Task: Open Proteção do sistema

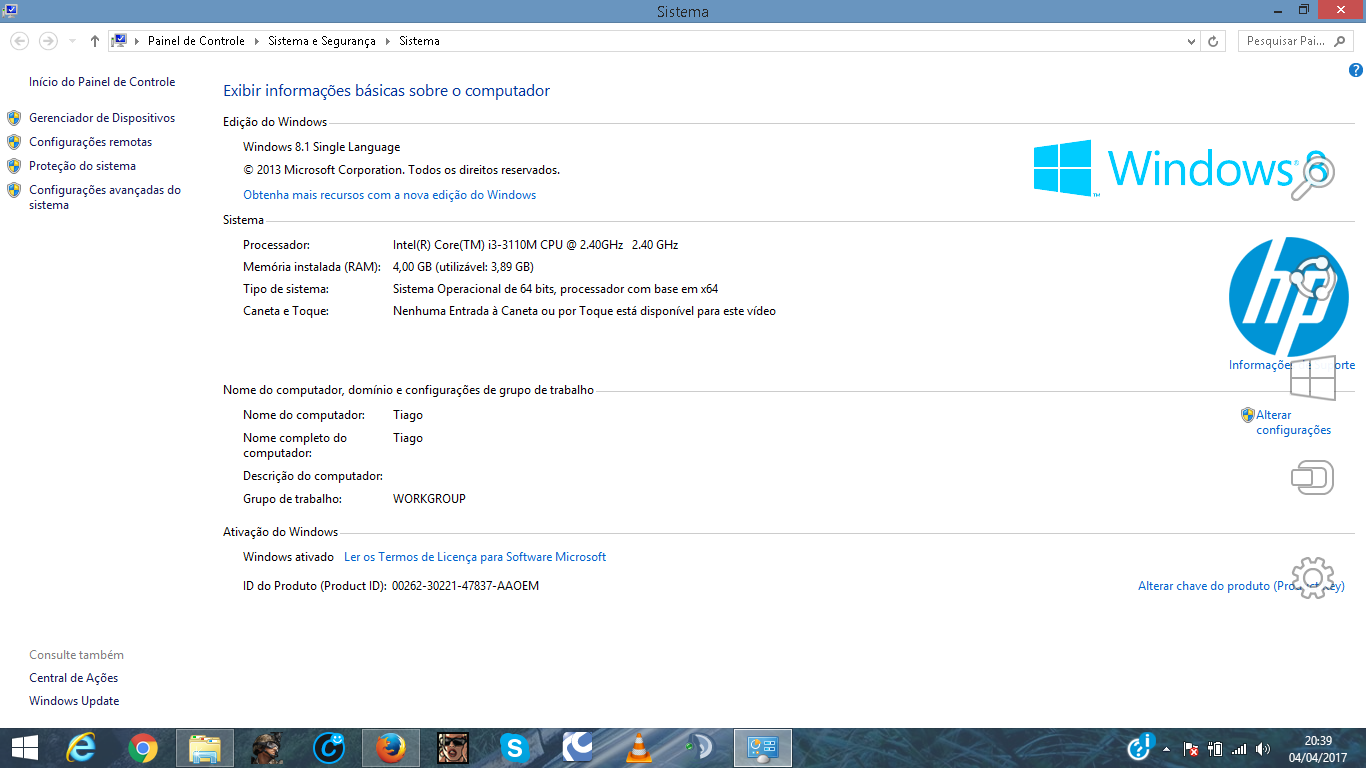Action: [82, 166]
